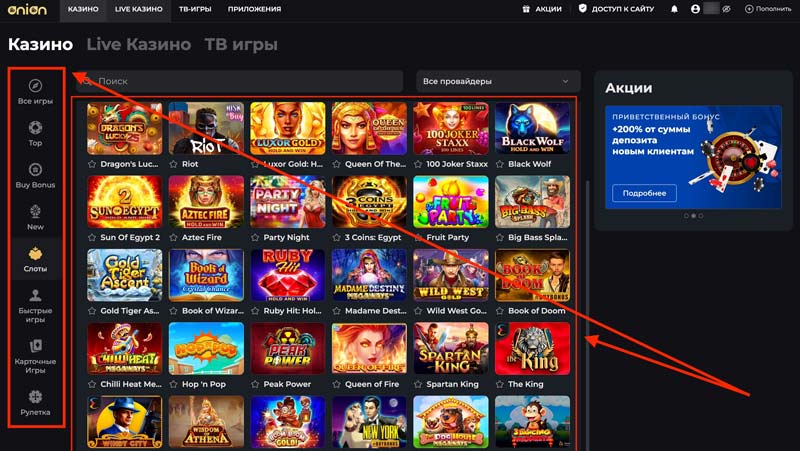The width and height of the screenshot is (800, 451).
Task: Select the third promo carousel dot
Action: tap(701, 216)
